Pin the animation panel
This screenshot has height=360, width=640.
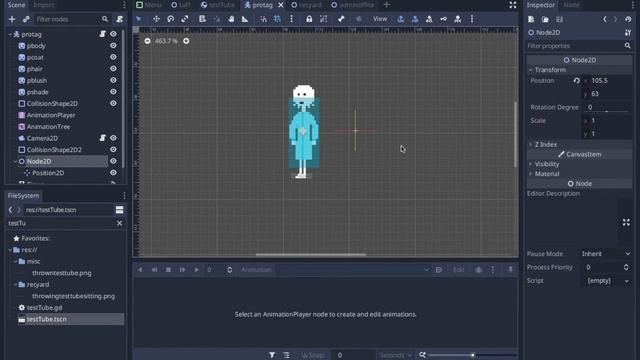(x=510, y=270)
